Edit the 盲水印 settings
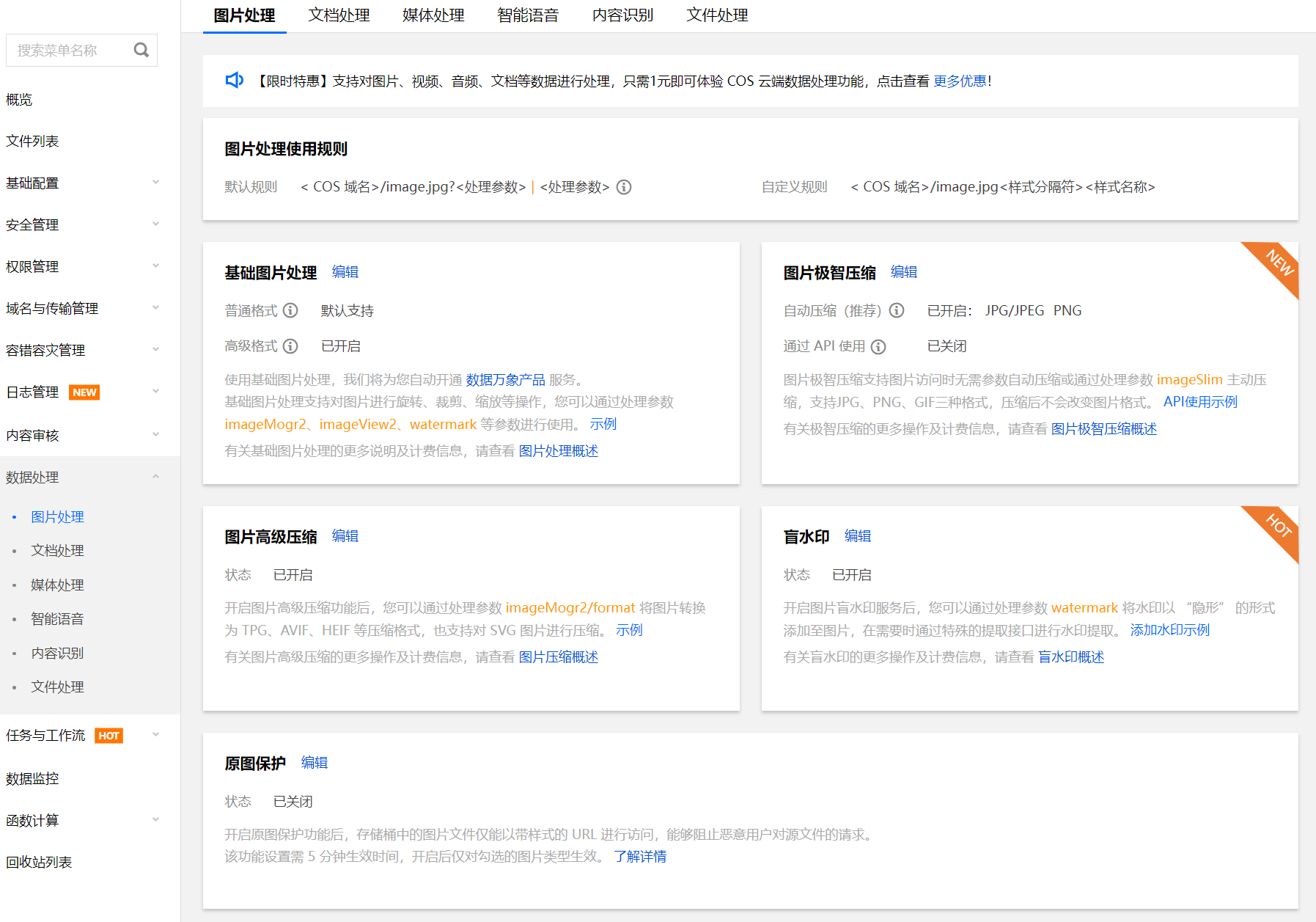The width and height of the screenshot is (1316, 922). [857, 536]
